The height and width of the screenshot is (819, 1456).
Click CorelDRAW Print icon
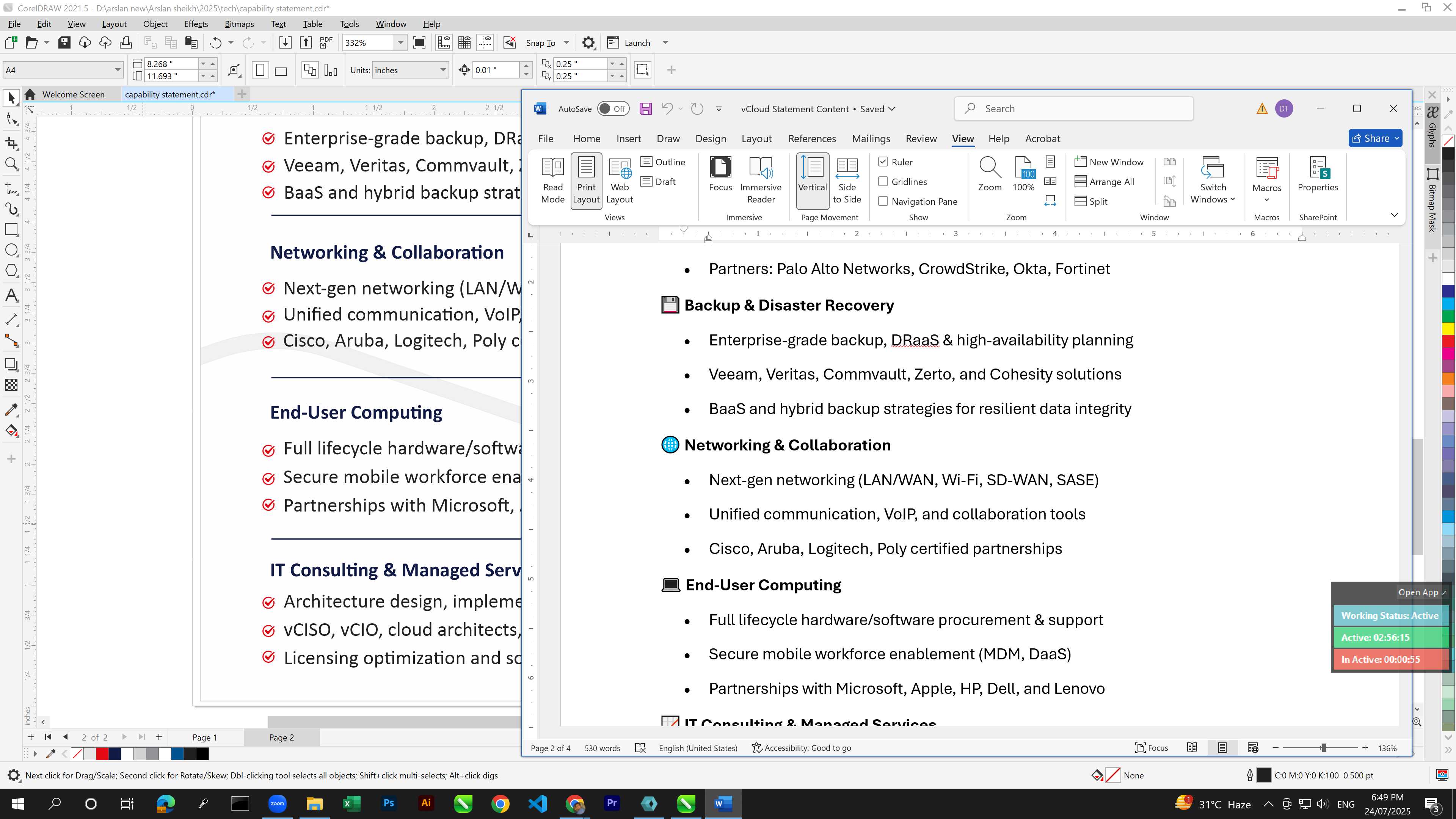126,42
